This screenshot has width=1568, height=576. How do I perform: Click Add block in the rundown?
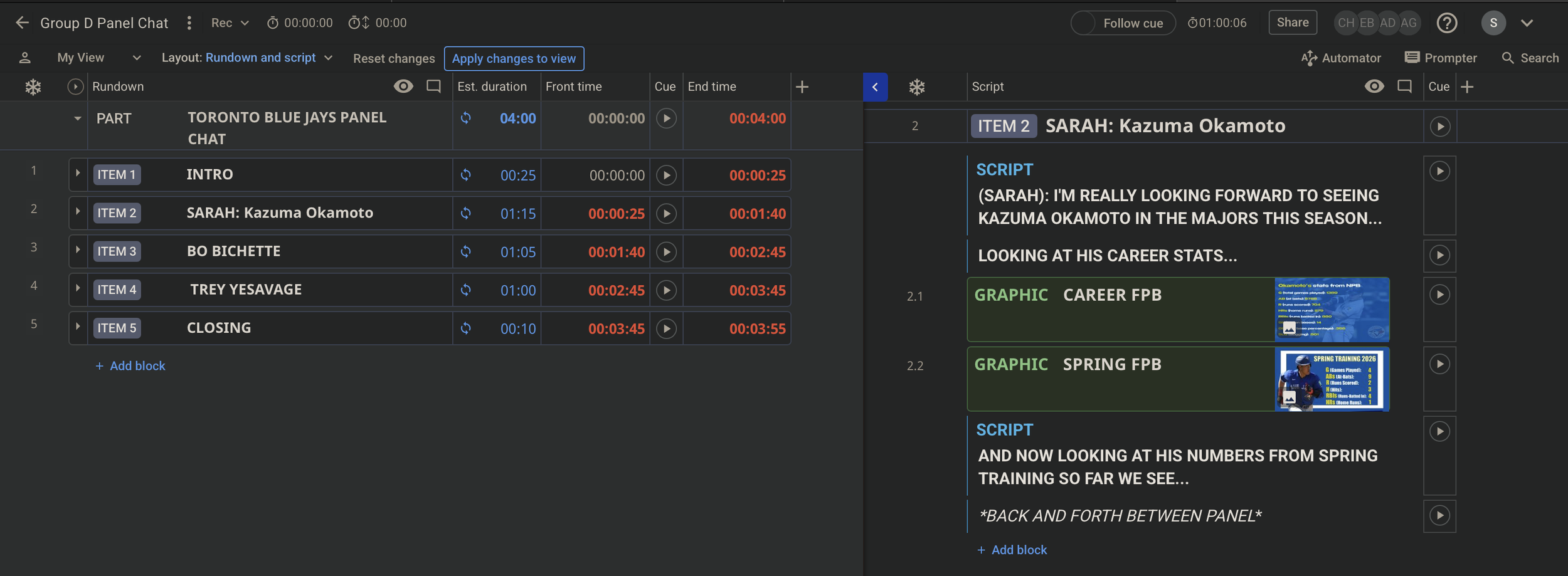(130, 365)
